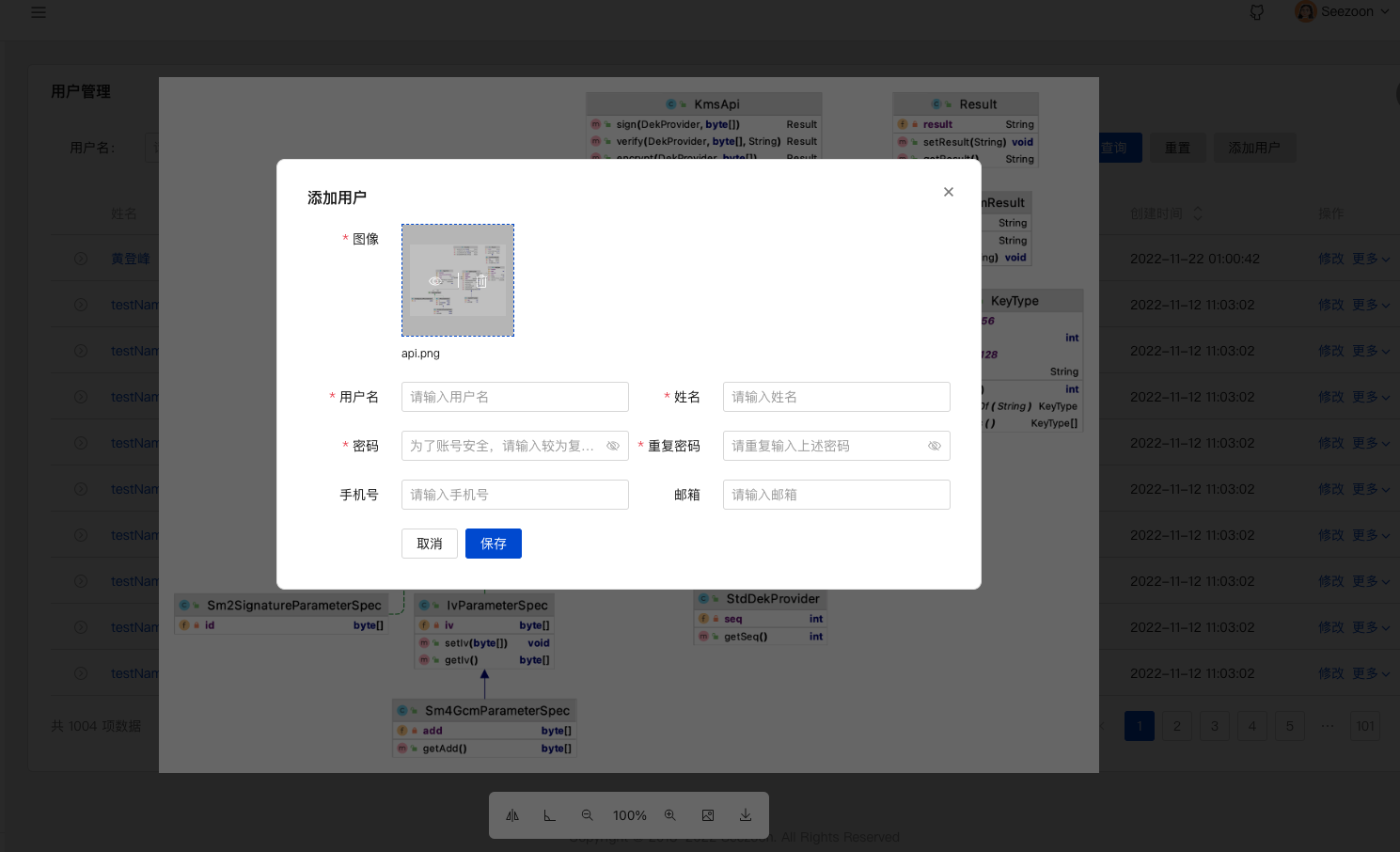The height and width of the screenshot is (852, 1400).
Task: Toggle the sidebar with the hamburger menu
Action: [x=39, y=12]
